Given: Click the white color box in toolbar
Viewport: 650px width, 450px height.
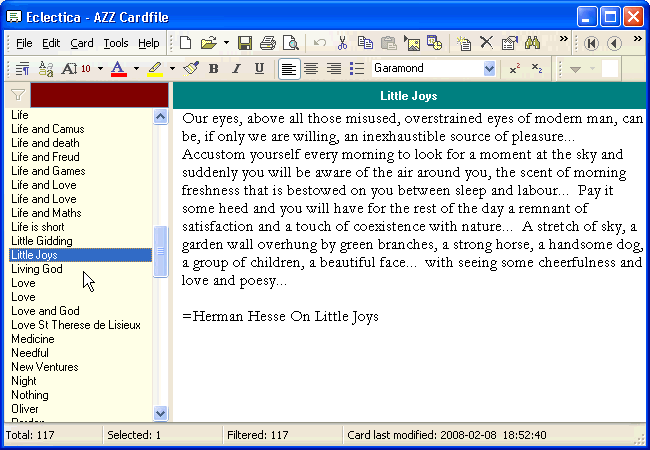Looking at the screenshot, I should coord(610,69).
